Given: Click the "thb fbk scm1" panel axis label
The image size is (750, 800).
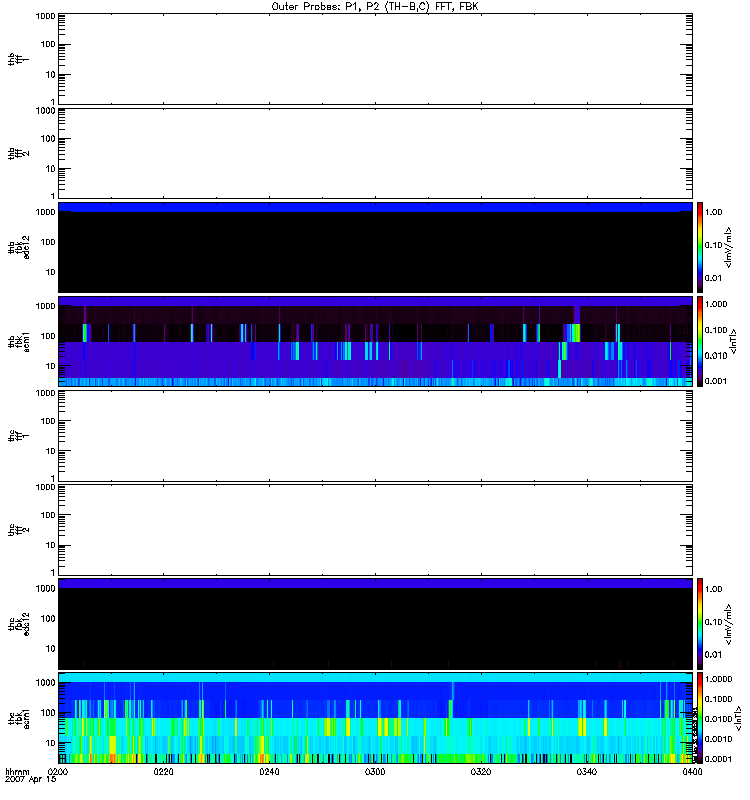Looking at the screenshot, I should (18, 341).
